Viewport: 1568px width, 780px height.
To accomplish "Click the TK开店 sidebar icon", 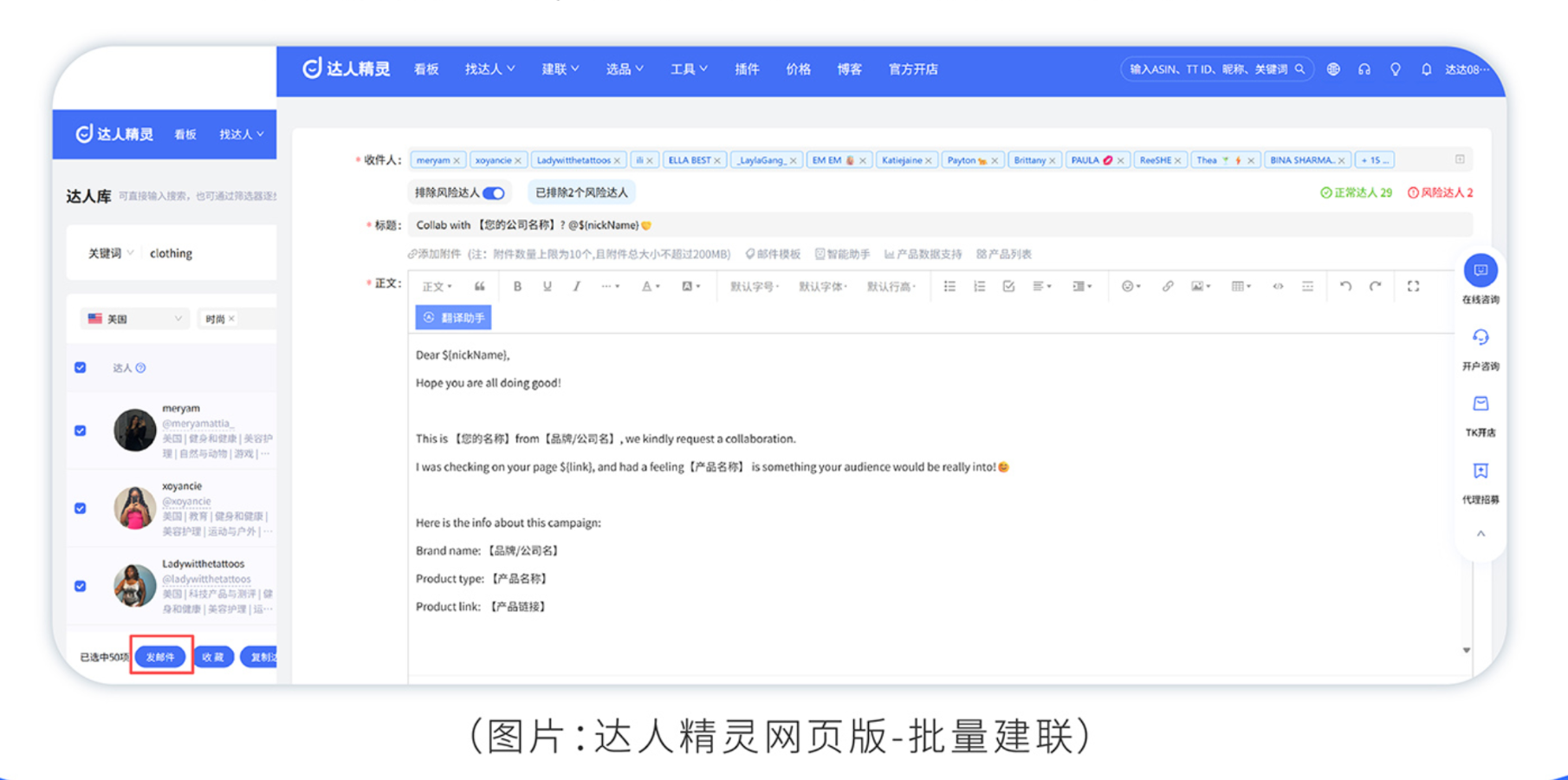I will coord(1481,405).
